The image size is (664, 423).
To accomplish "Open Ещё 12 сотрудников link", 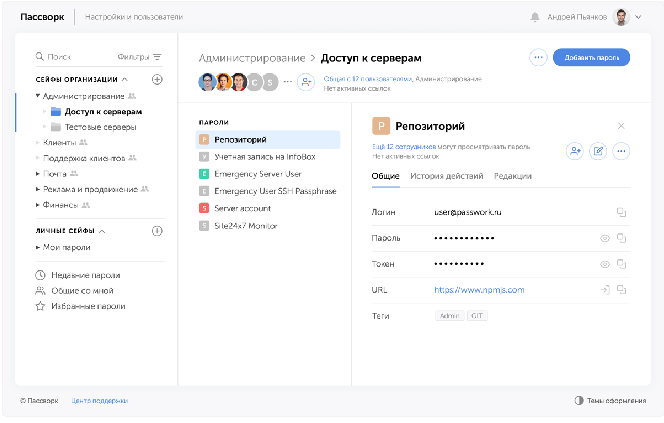I will [x=404, y=147].
